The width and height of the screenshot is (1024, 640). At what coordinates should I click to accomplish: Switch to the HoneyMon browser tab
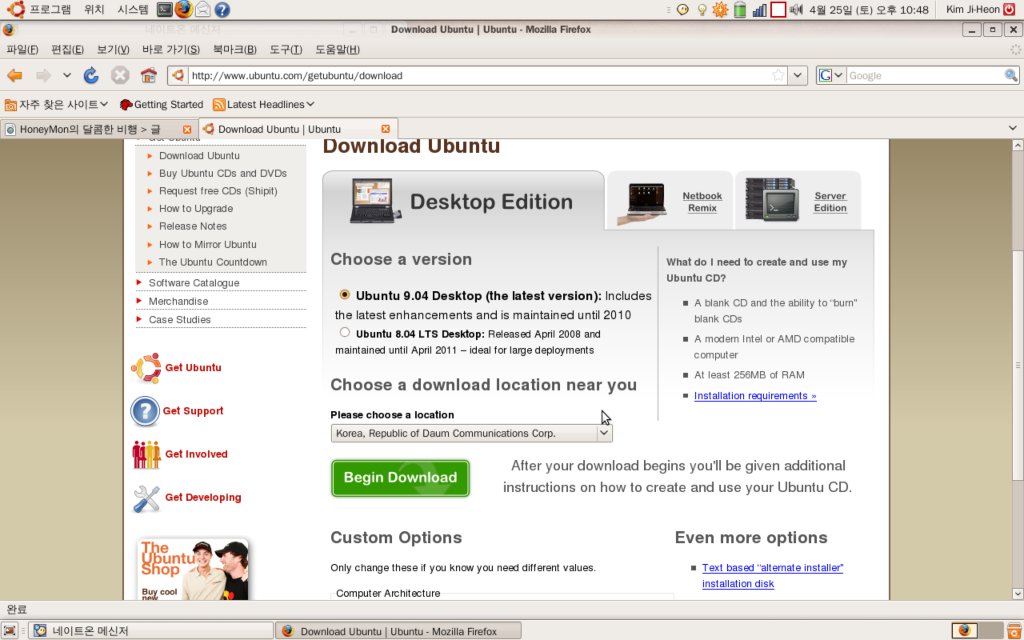98,129
